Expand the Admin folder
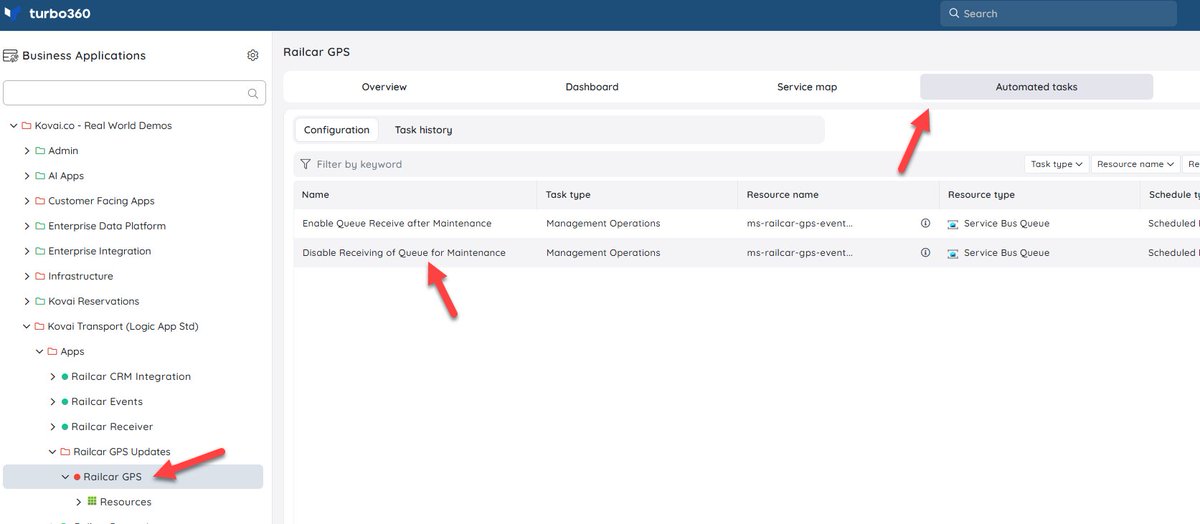The height and width of the screenshot is (524, 1200). pyautogui.click(x=27, y=151)
